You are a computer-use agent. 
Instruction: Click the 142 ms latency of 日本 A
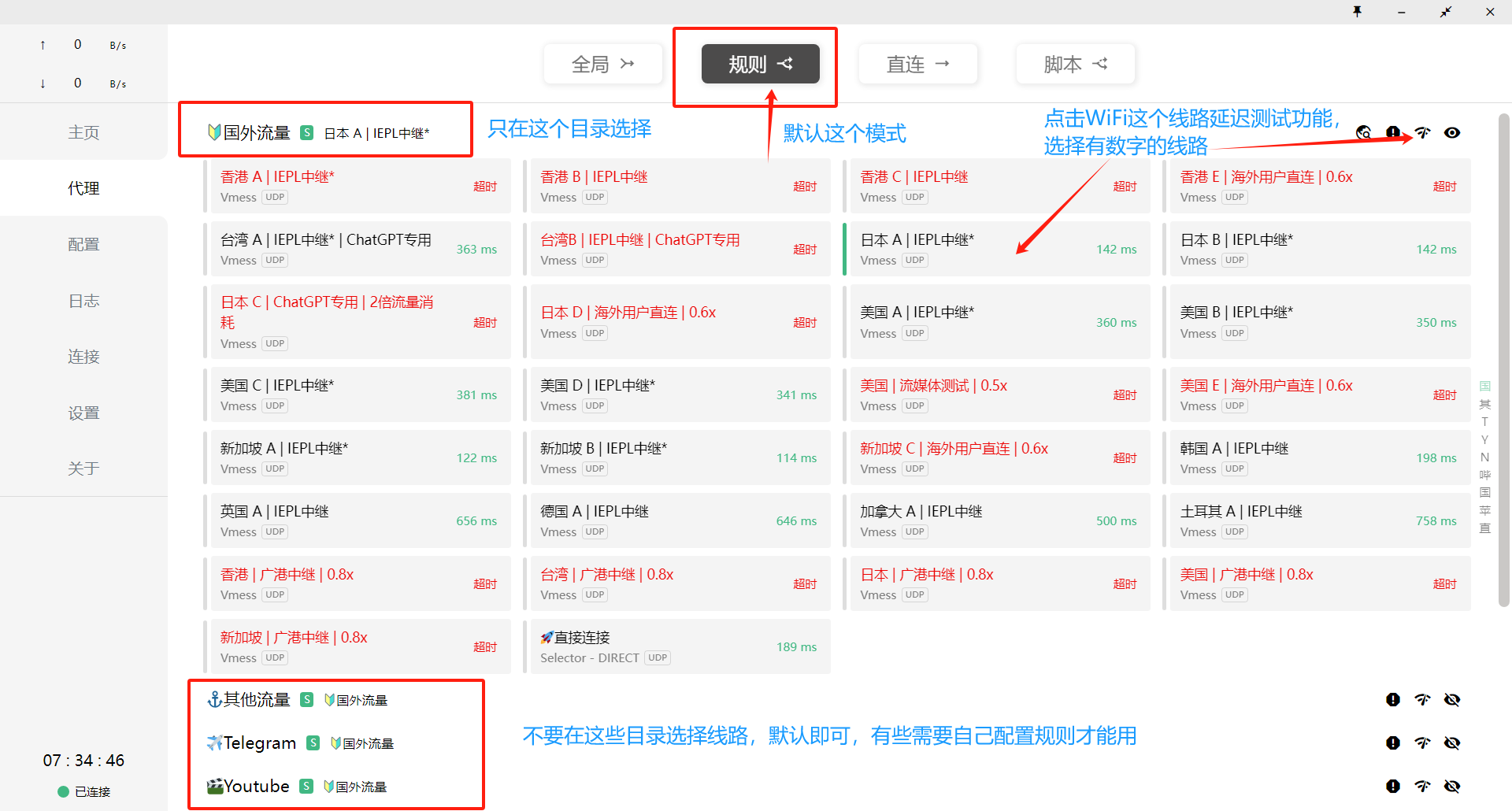pyautogui.click(x=1116, y=249)
